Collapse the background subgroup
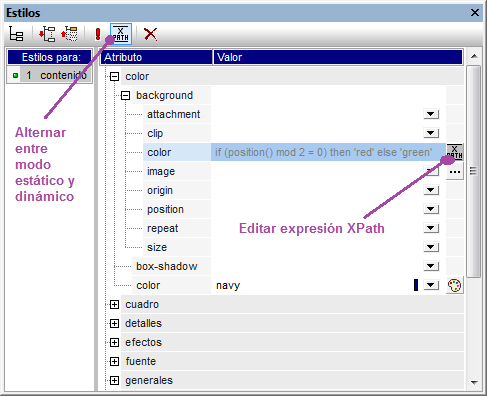Viewport: 487px width, 396px height. click(x=125, y=96)
